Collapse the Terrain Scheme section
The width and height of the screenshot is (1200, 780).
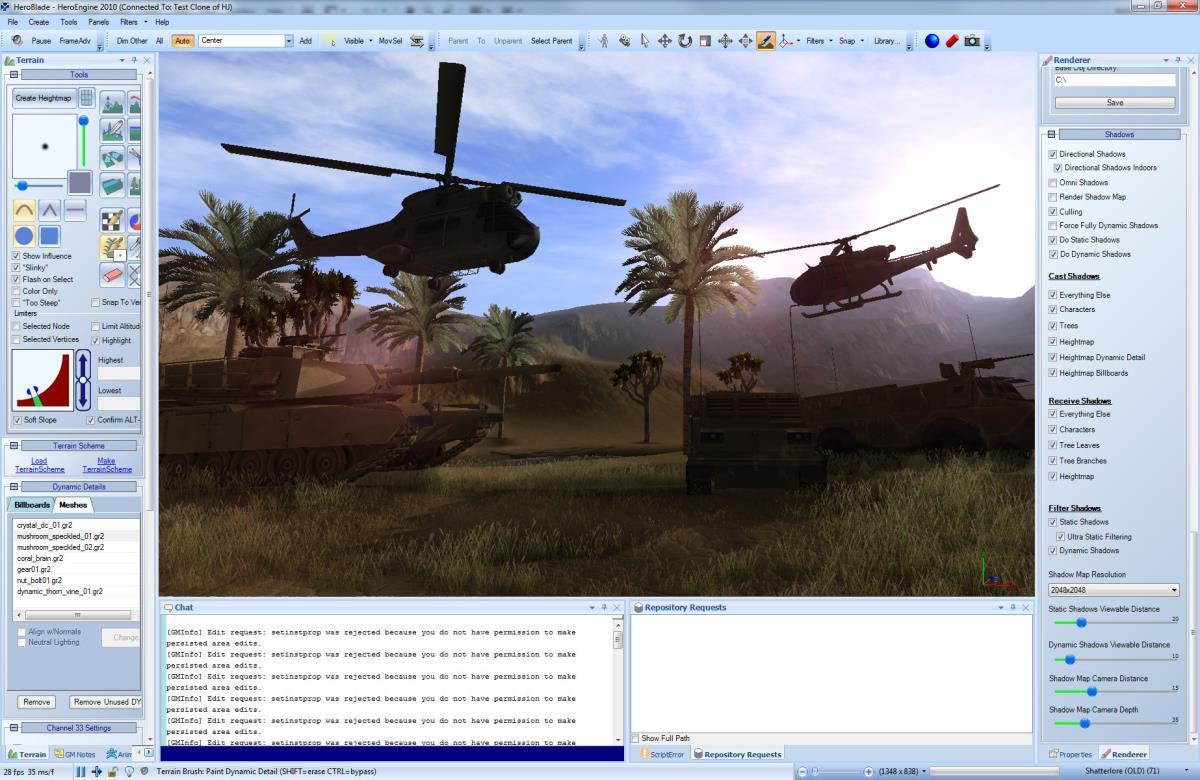click(x=14, y=446)
